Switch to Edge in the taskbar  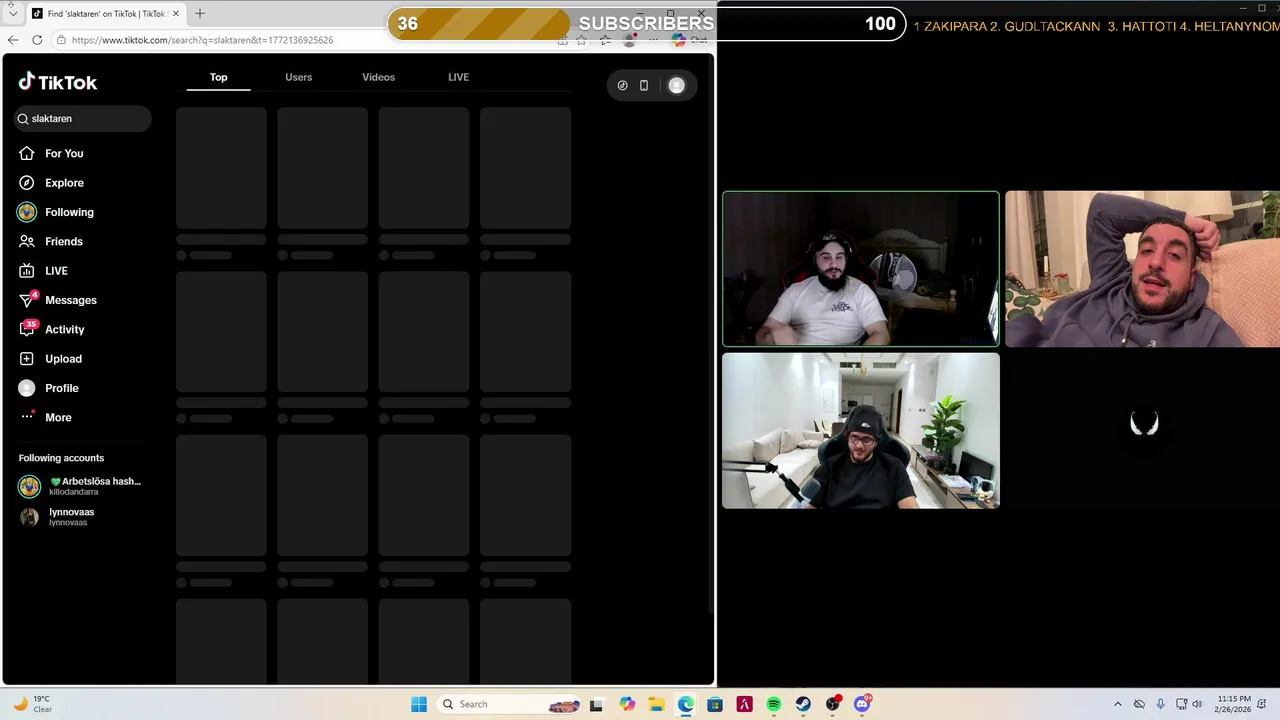(686, 704)
